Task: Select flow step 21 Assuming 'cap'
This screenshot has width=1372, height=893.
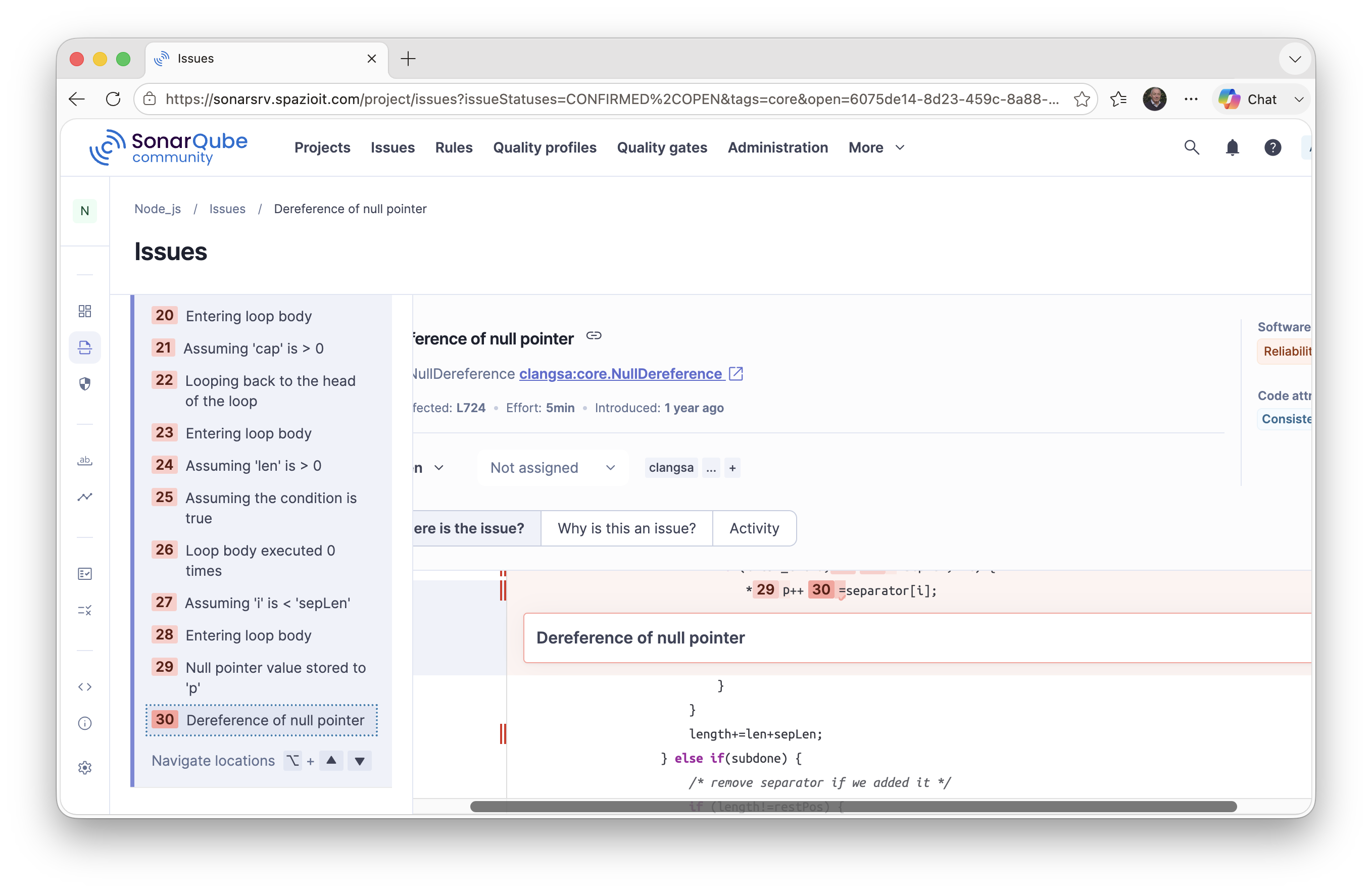Action: coord(262,348)
